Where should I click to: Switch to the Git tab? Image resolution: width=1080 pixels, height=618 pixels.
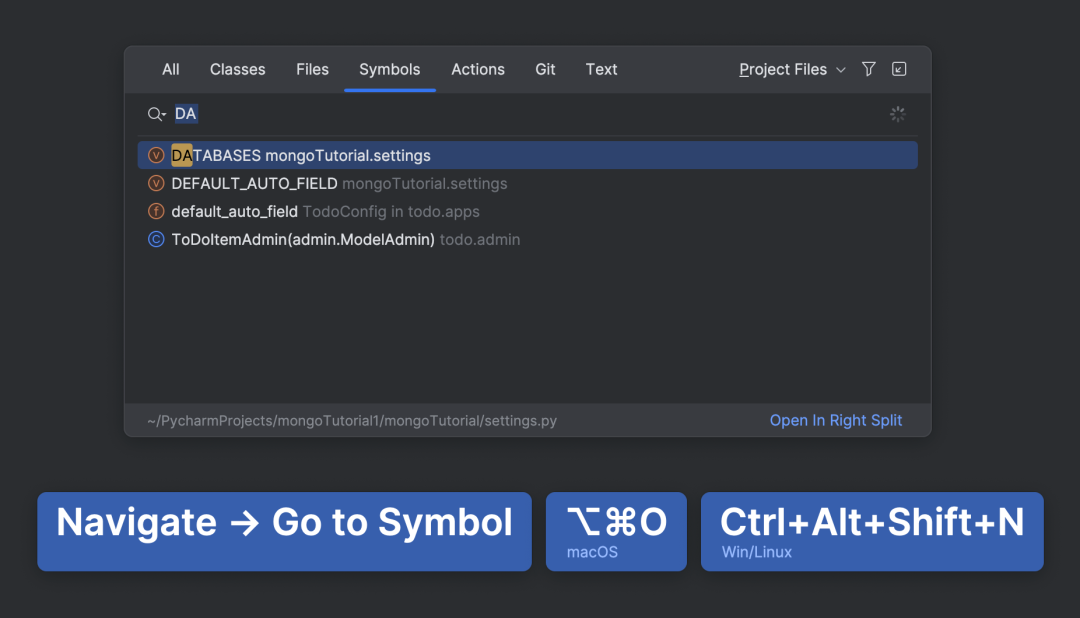click(546, 70)
